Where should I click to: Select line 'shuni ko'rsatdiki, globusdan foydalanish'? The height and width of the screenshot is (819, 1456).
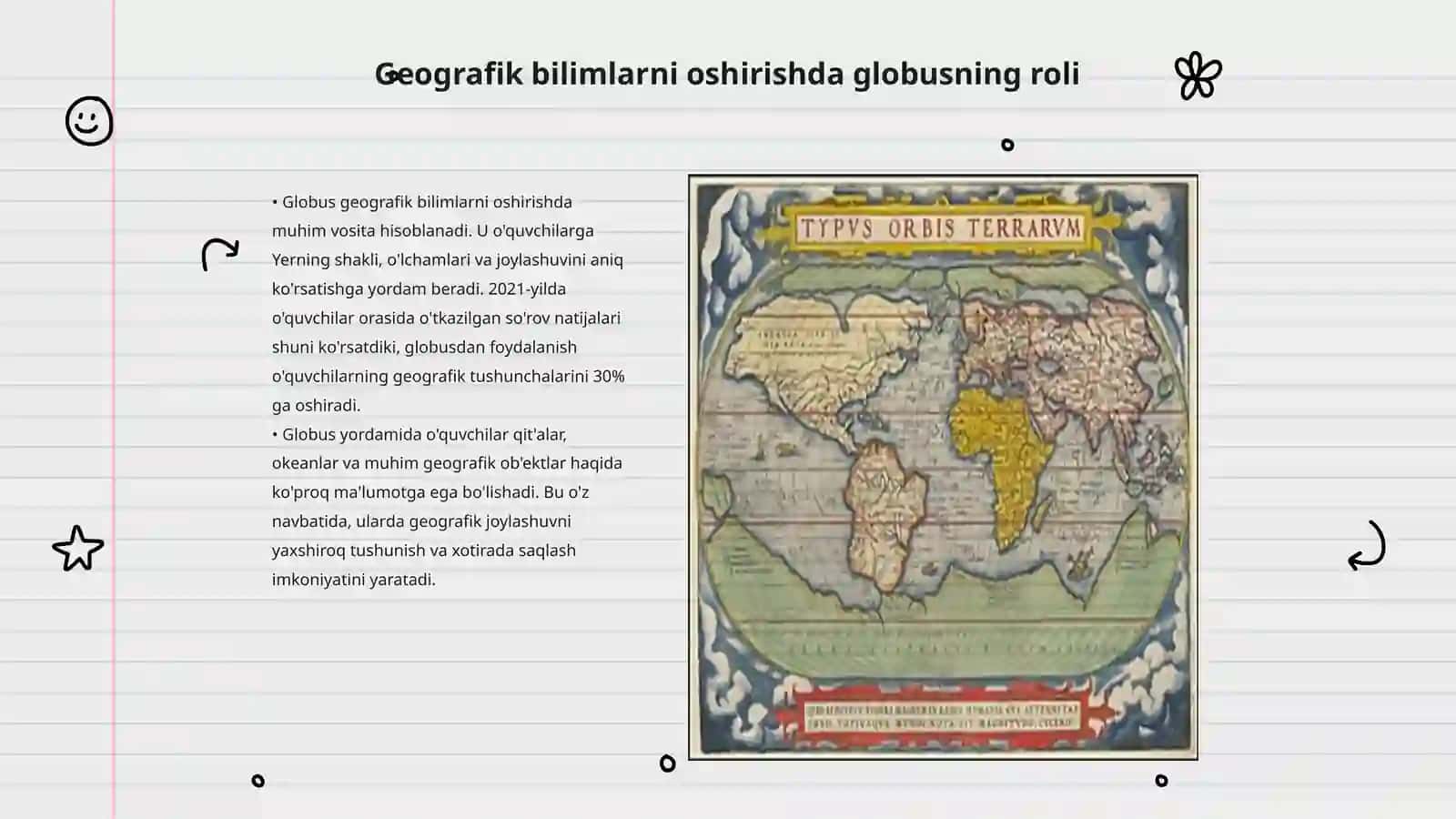pos(424,348)
